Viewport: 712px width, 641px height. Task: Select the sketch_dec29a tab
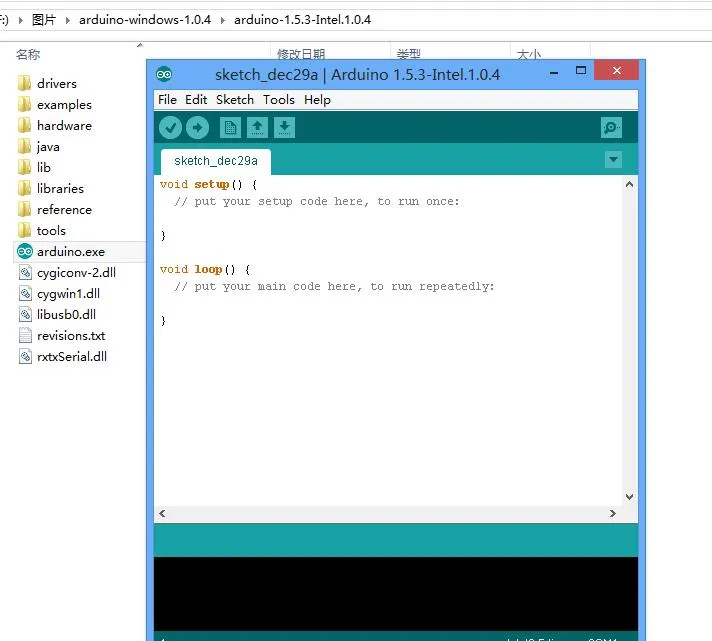pyautogui.click(x=215, y=161)
